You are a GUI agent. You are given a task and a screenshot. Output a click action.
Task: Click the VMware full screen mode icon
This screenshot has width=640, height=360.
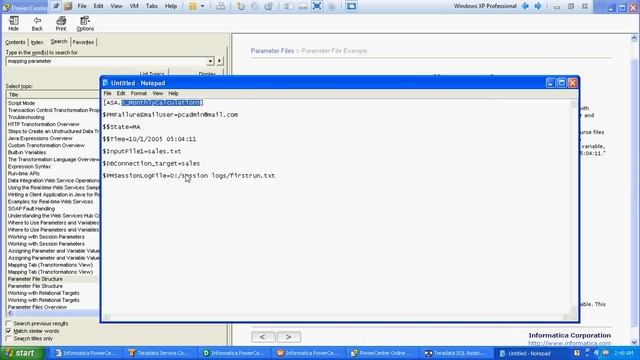coord(317,6)
